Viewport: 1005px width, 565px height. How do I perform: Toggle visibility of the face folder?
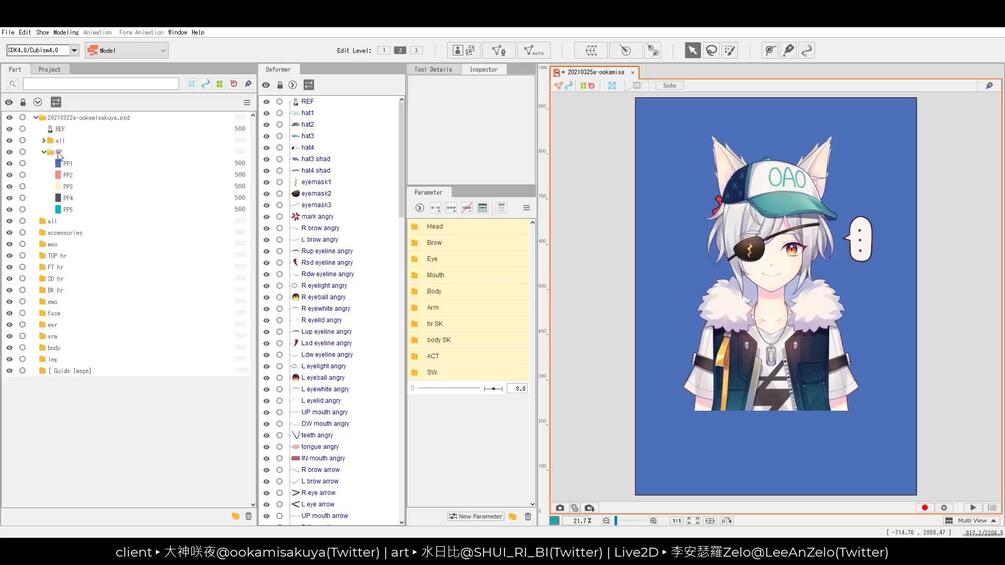tap(9, 313)
